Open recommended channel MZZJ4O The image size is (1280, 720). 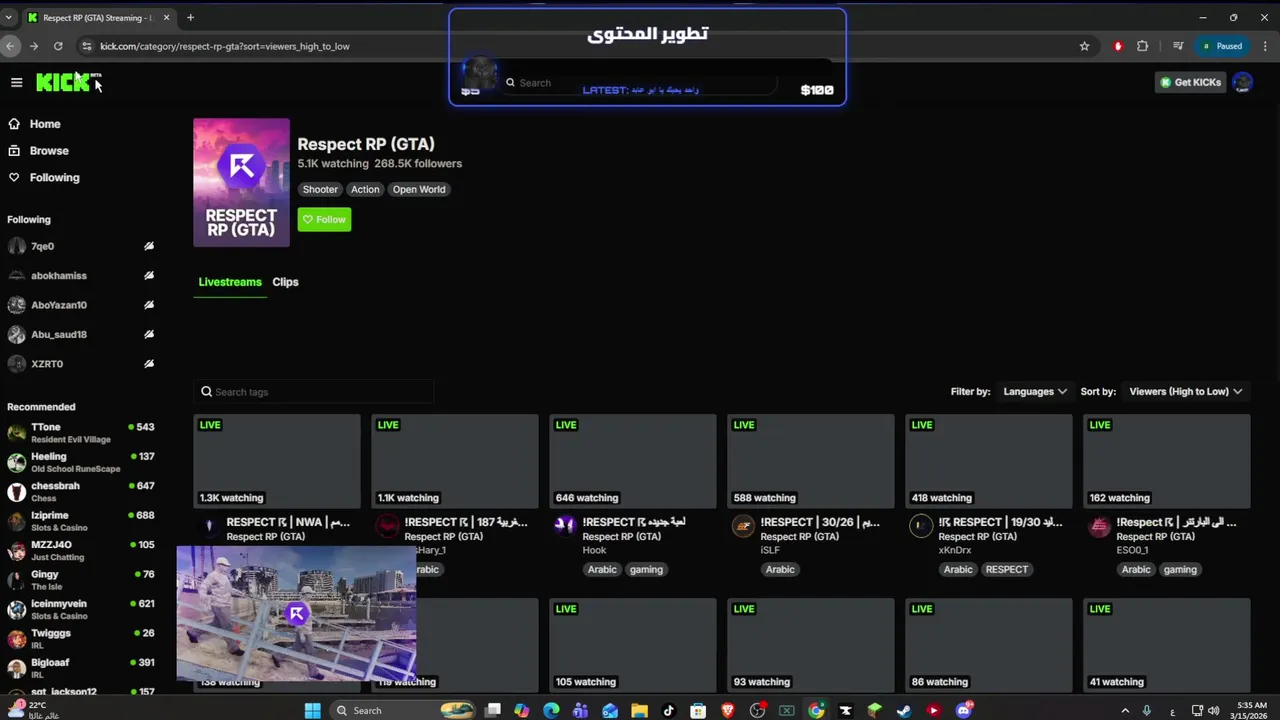pos(80,551)
